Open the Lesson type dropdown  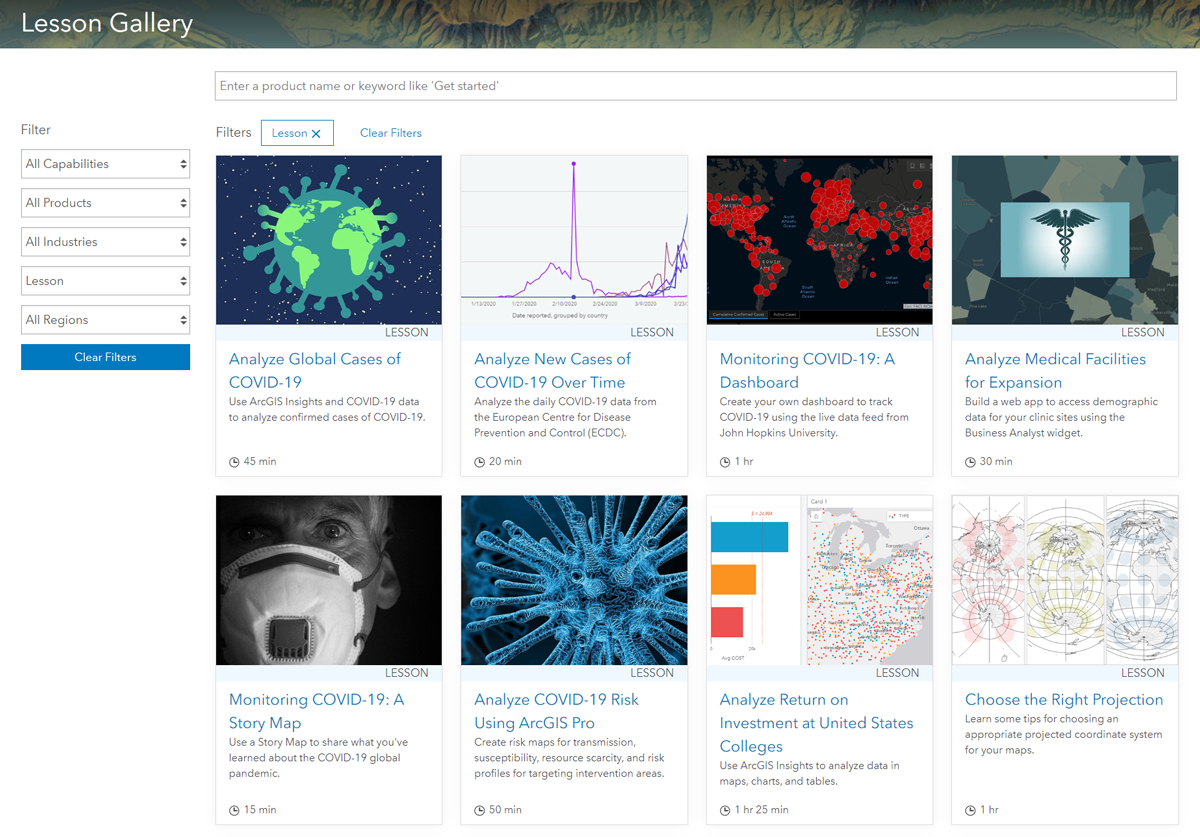(105, 281)
